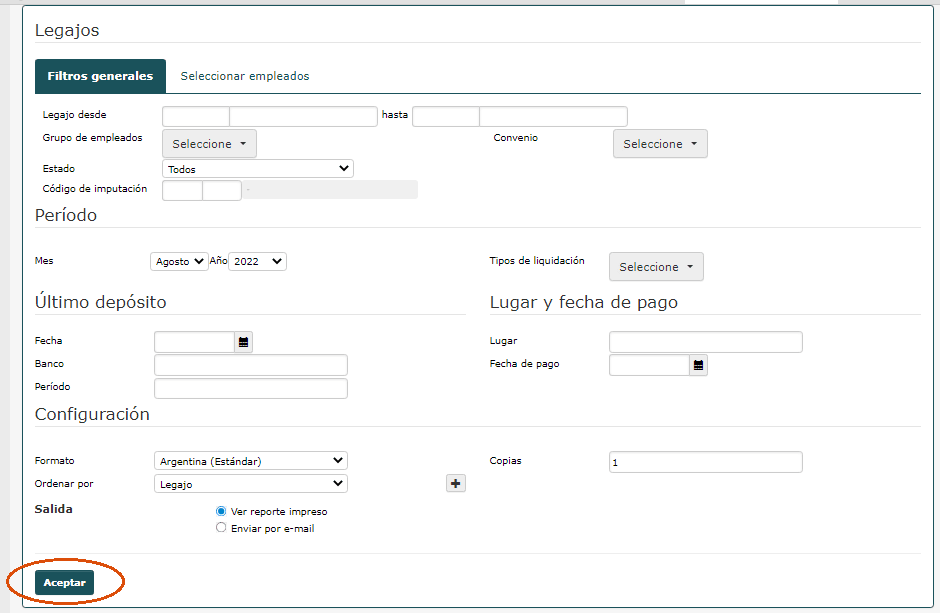Screen dimensions: 940x613
Task: Switch to the Seleccionar empleados tab
Action: 245,76
